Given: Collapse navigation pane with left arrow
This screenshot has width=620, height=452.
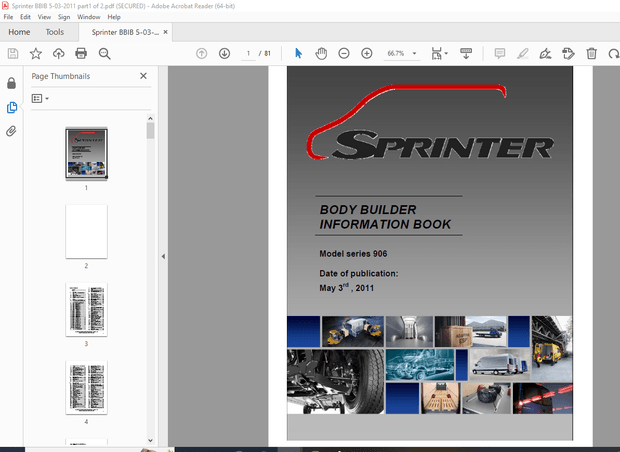Looking at the screenshot, I should [x=163, y=256].
